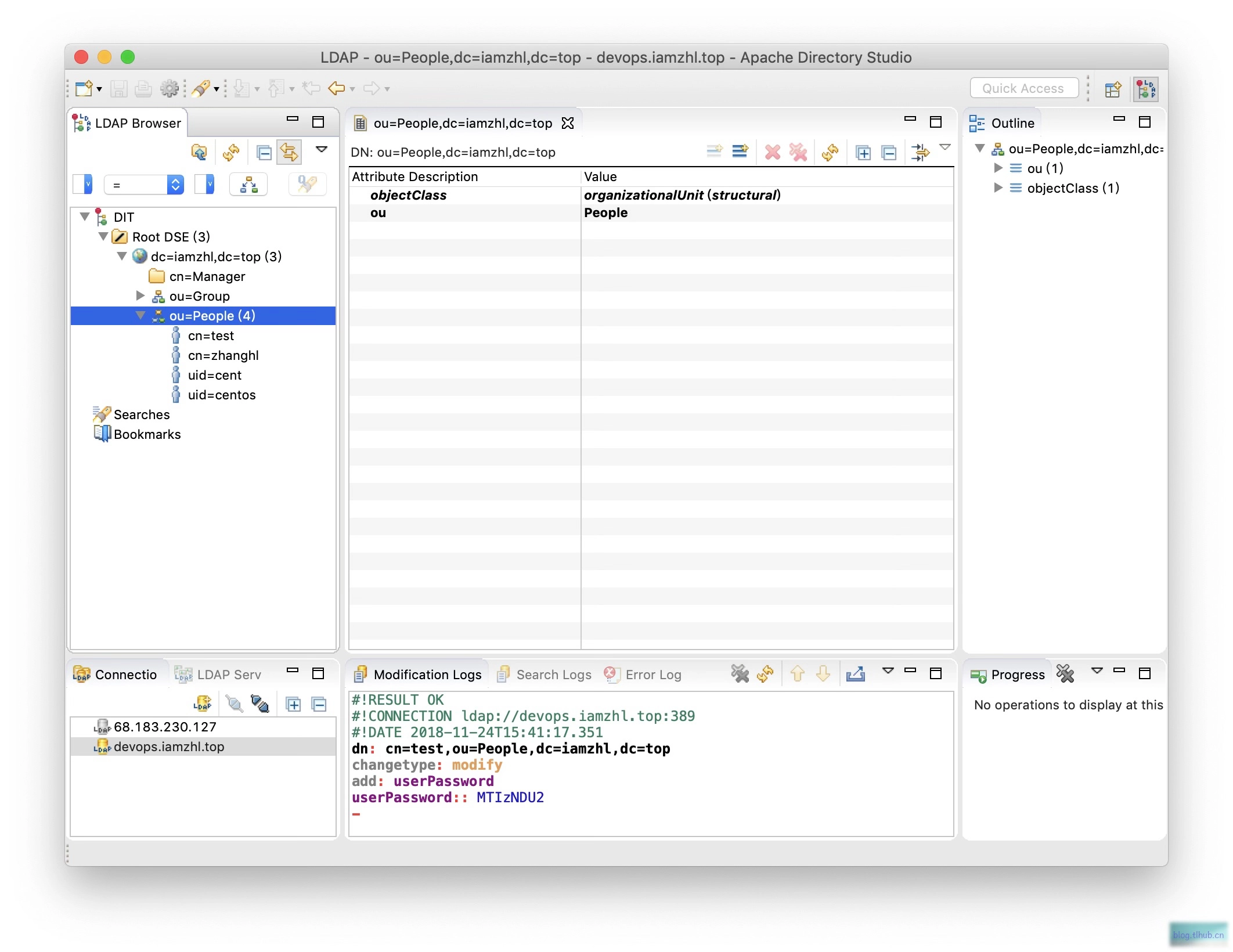Click Export logs icon in Modification Logs
Screen dimensions: 1233x952
(856, 674)
